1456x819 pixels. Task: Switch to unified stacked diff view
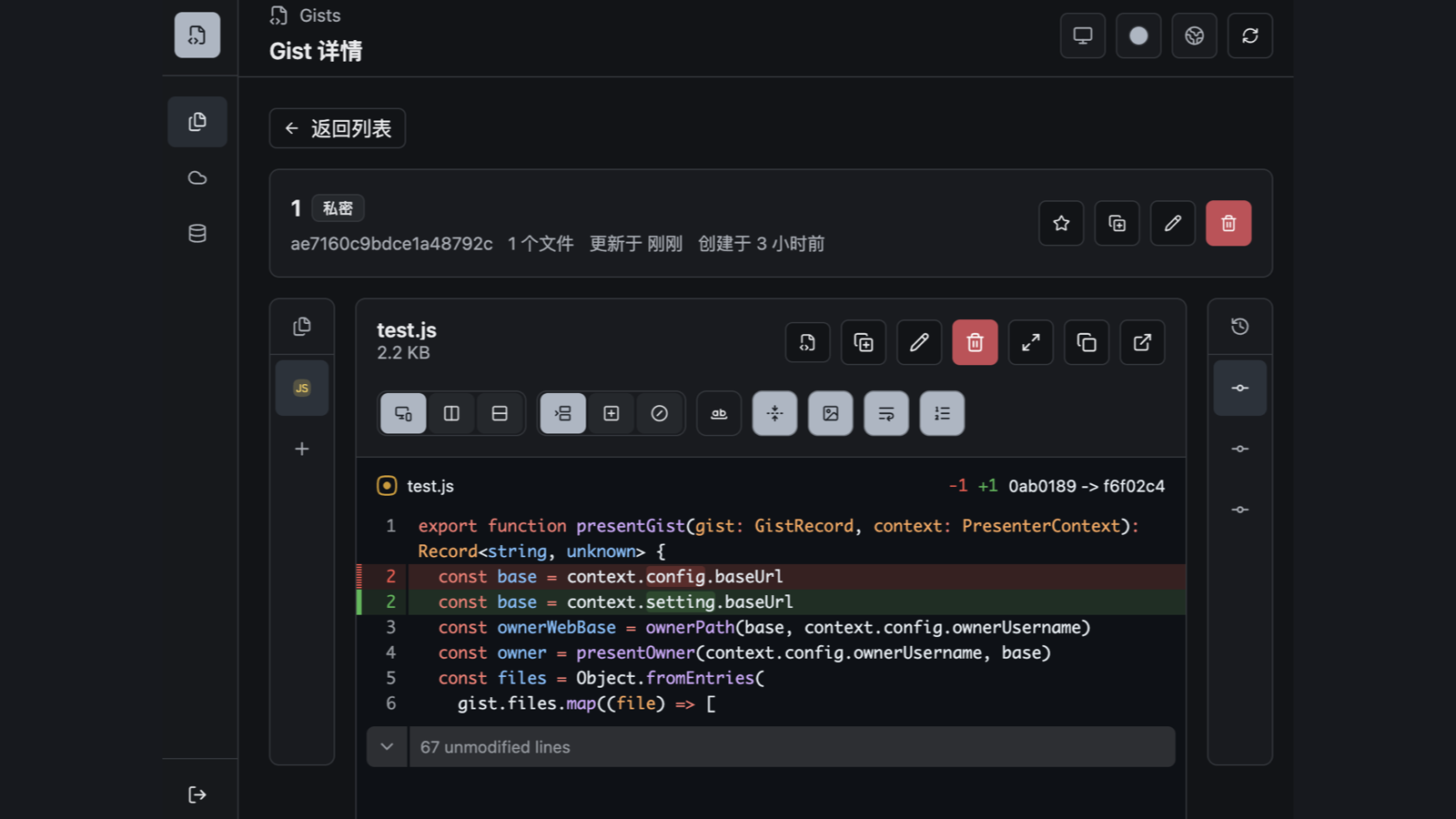point(500,413)
